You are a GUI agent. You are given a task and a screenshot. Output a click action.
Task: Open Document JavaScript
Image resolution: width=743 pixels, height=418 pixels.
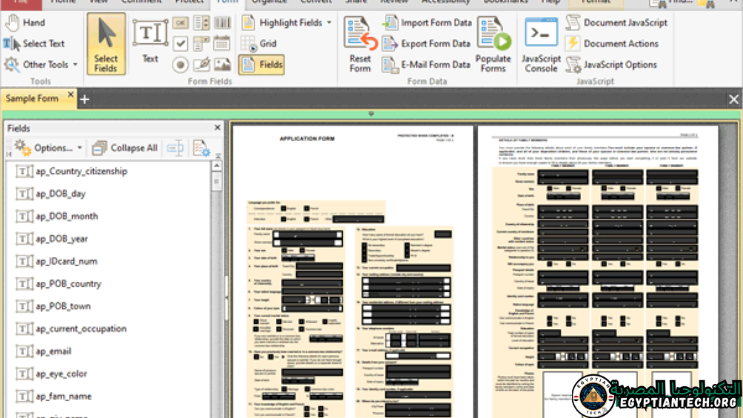tap(616, 22)
